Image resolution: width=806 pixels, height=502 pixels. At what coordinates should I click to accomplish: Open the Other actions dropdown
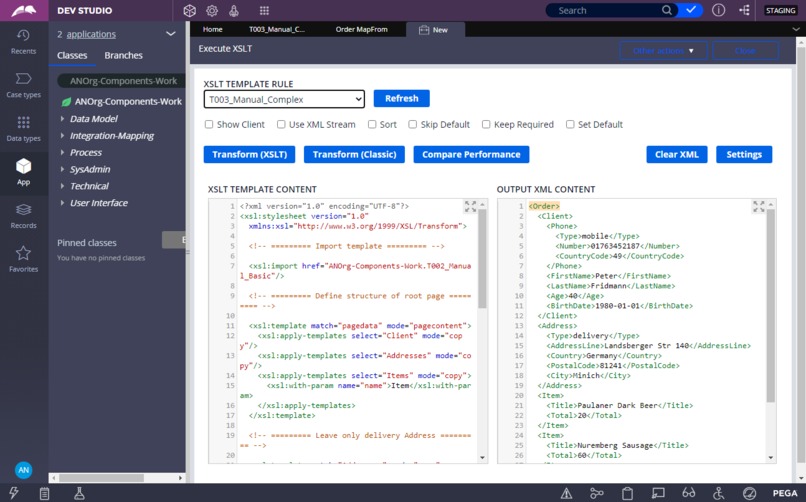(663, 51)
